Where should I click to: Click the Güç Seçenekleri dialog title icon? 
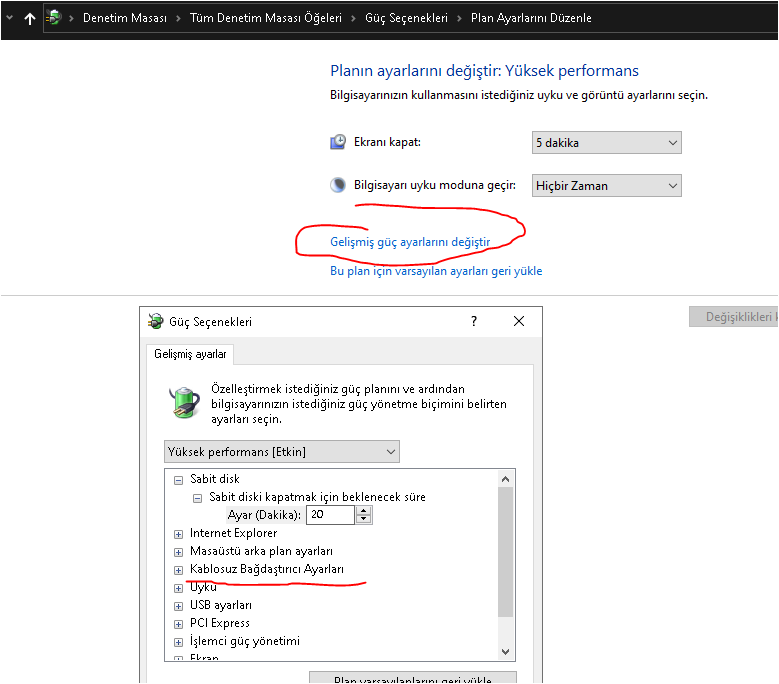[x=156, y=321]
